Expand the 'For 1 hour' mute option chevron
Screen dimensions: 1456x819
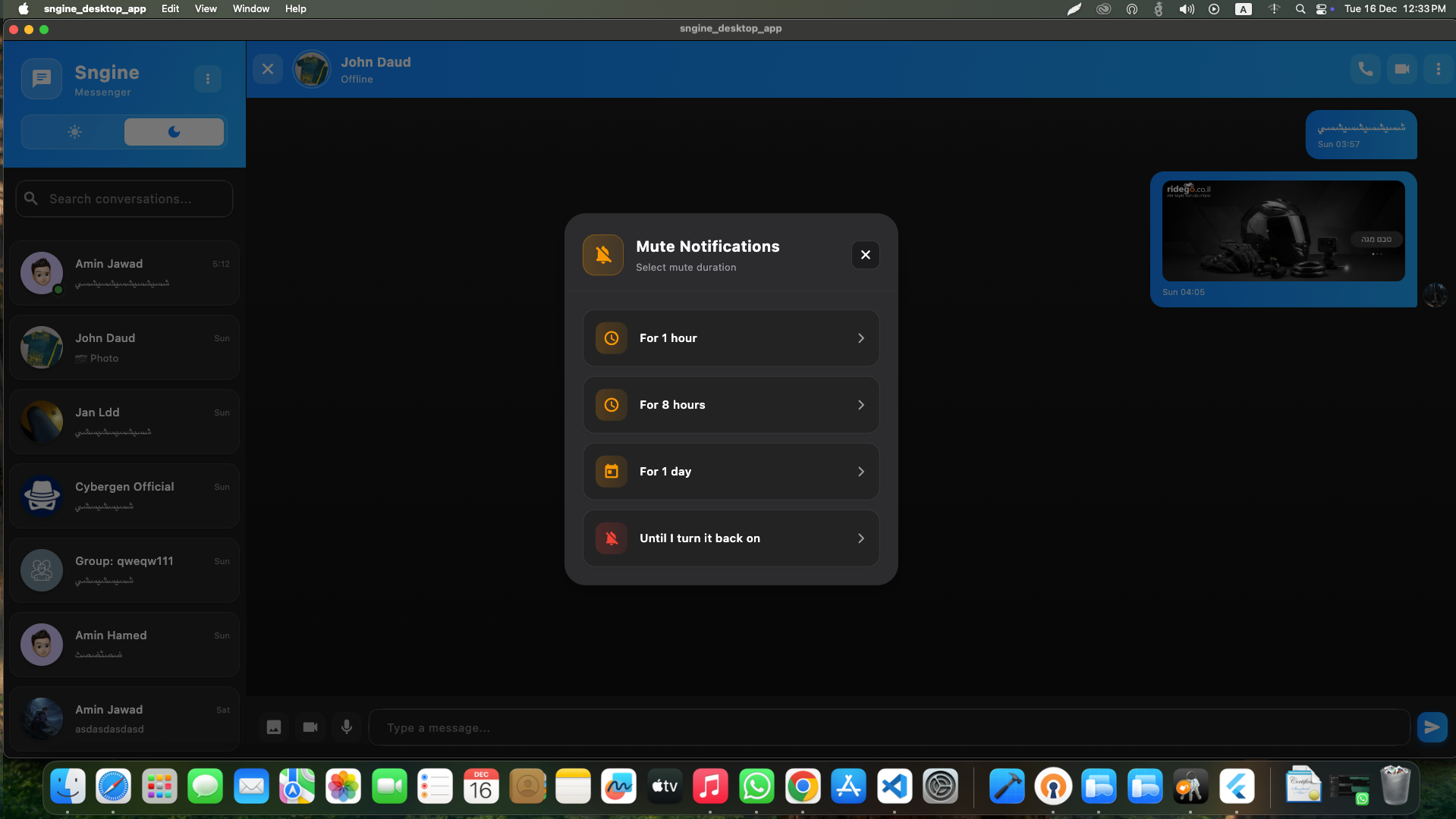pos(860,338)
